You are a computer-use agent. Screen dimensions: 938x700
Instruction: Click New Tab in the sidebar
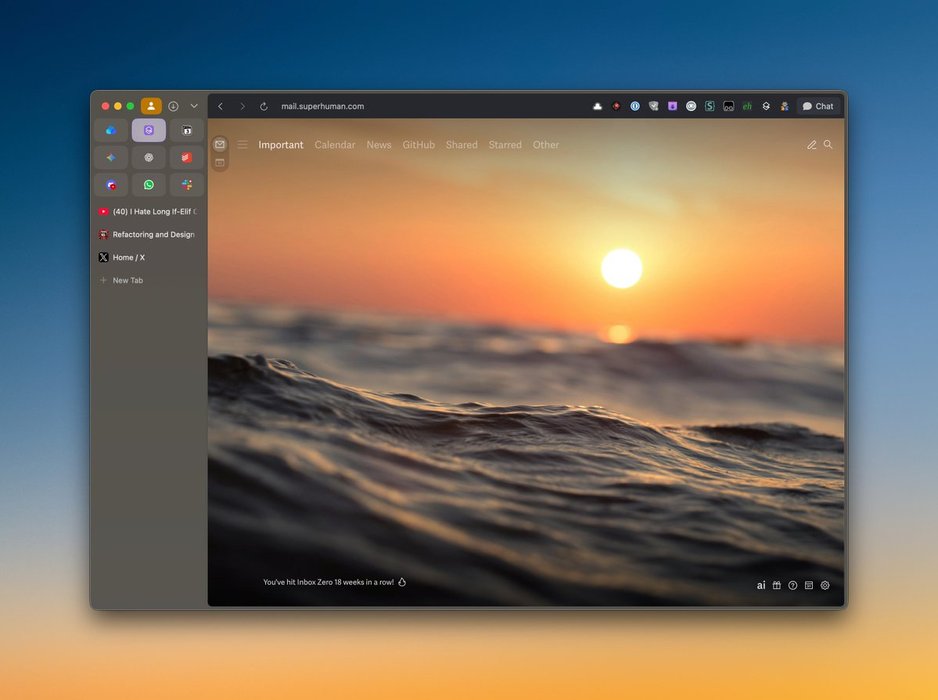point(127,281)
